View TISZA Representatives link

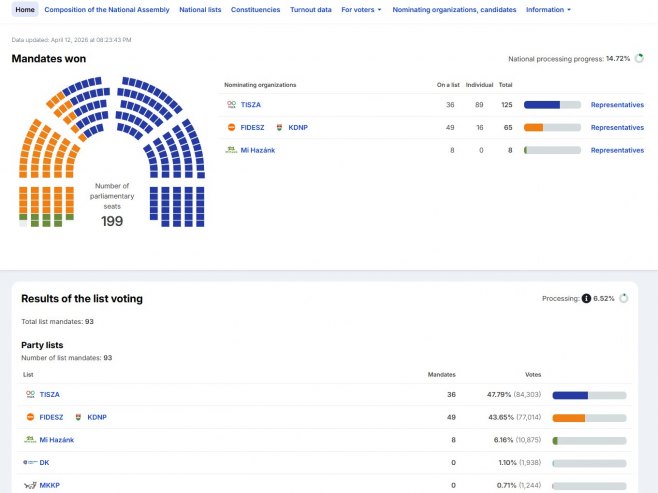point(617,105)
